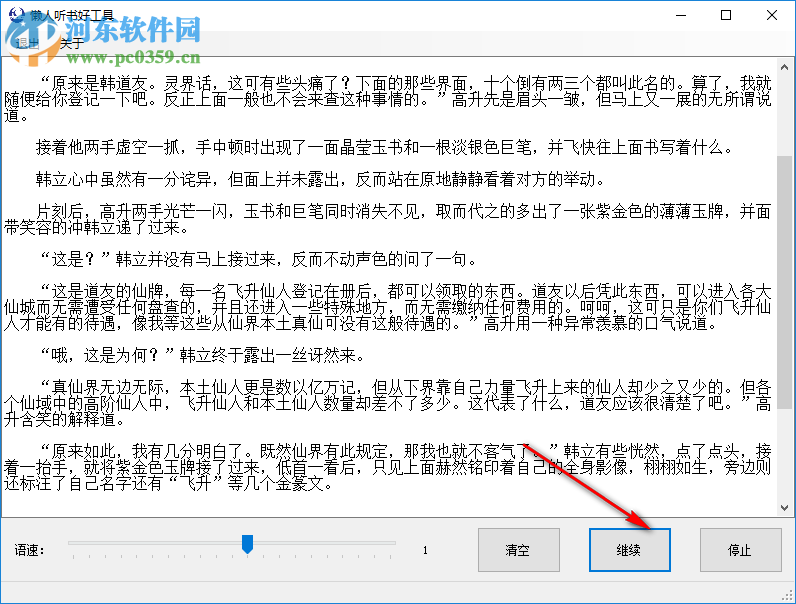Image resolution: width=796 pixels, height=604 pixels.
Task: Click the 继续 button to resume reading
Action: tap(629, 550)
